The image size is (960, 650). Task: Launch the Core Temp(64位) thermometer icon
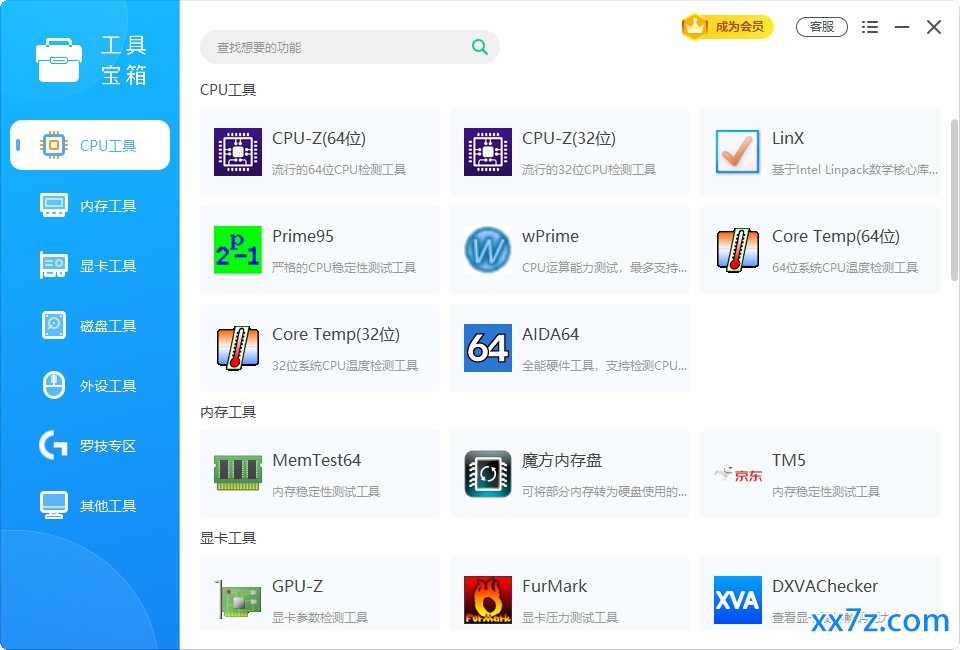(x=737, y=250)
